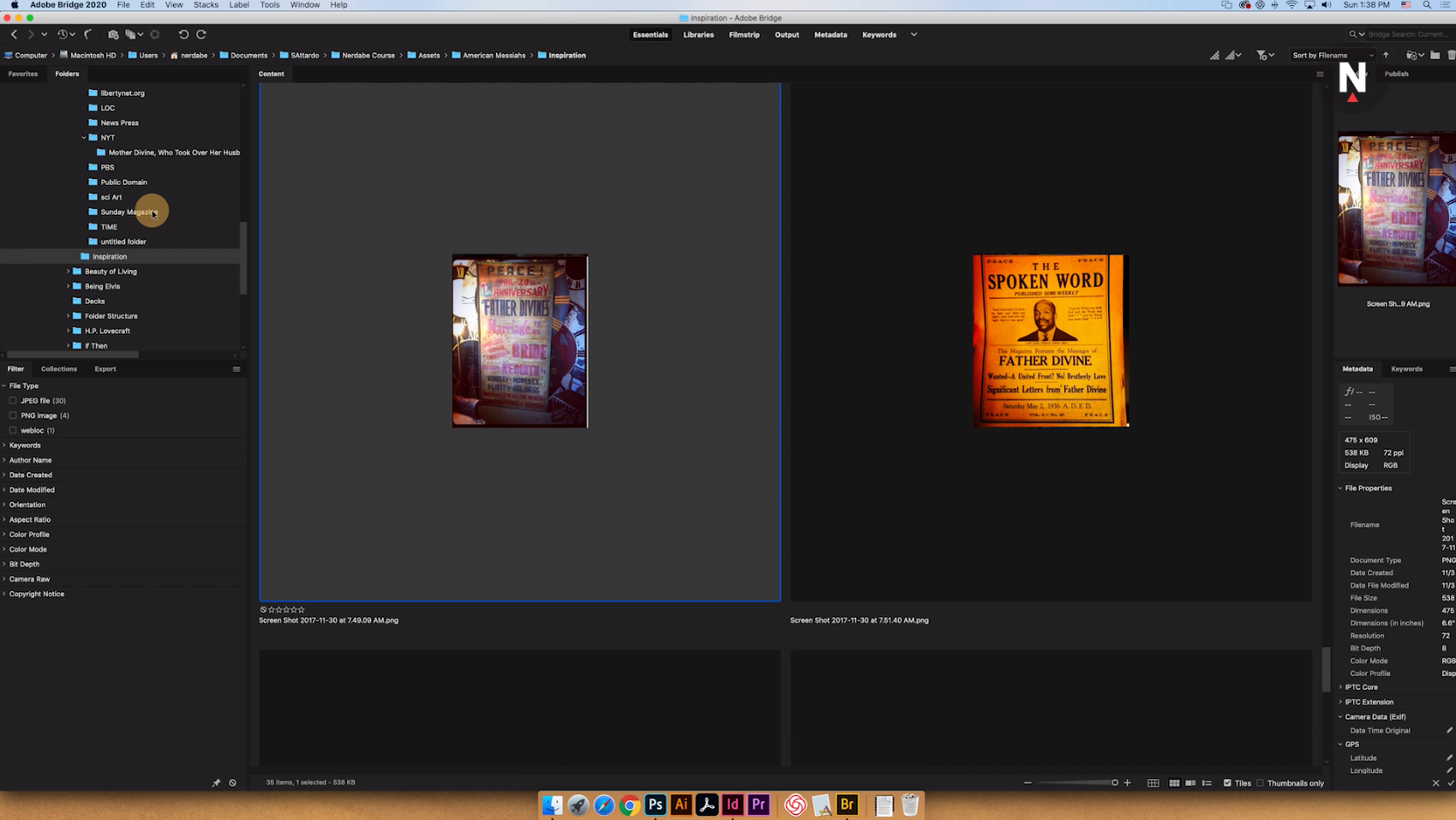
Task: Open Photoshop from the dock
Action: coord(656,805)
